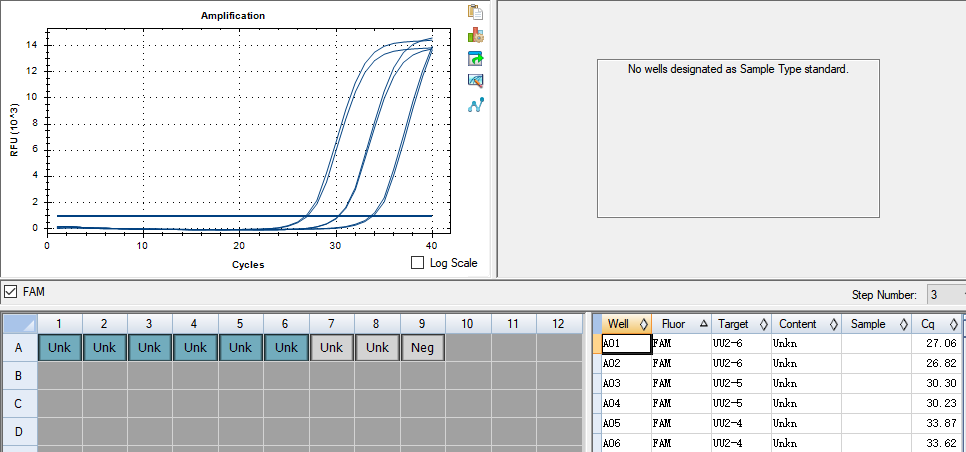This screenshot has width=966, height=452.
Task: Select plate row B header
Action: pyautogui.click(x=19, y=376)
